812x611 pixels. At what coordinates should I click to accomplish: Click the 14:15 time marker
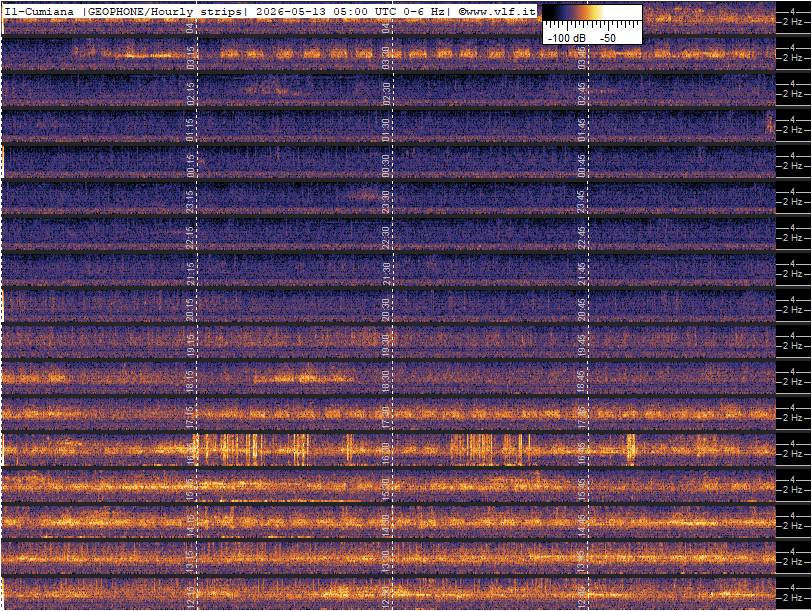click(190, 526)
